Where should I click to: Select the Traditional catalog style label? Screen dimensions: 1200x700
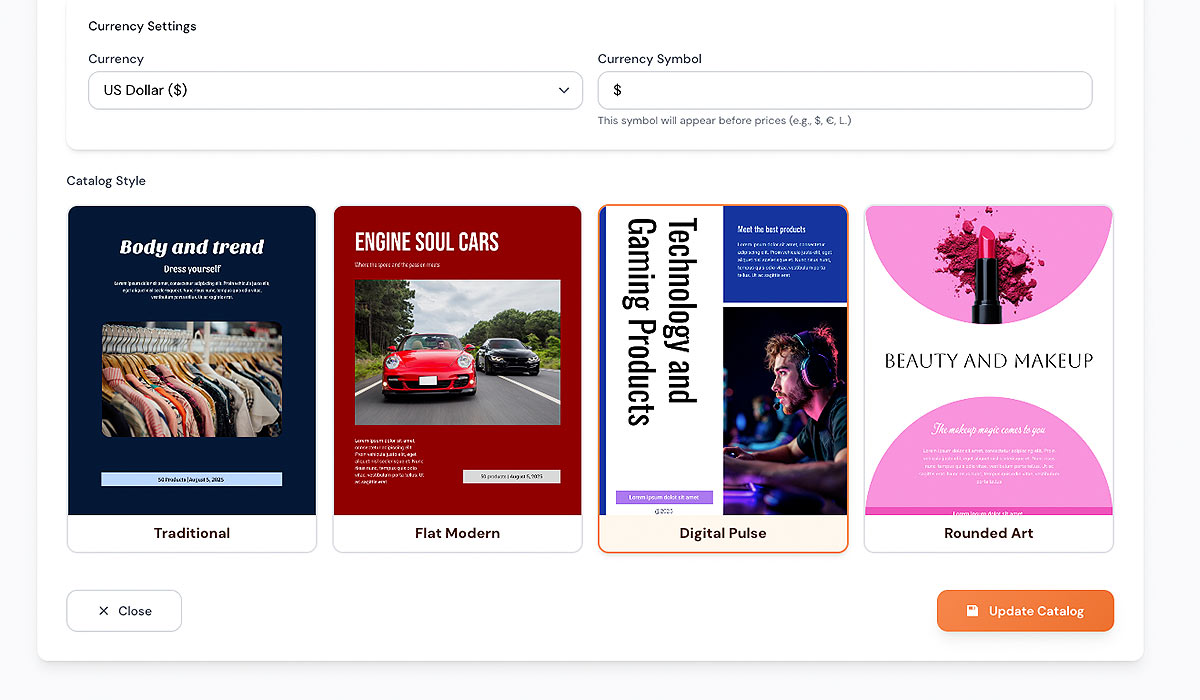(x=192, y=533)
